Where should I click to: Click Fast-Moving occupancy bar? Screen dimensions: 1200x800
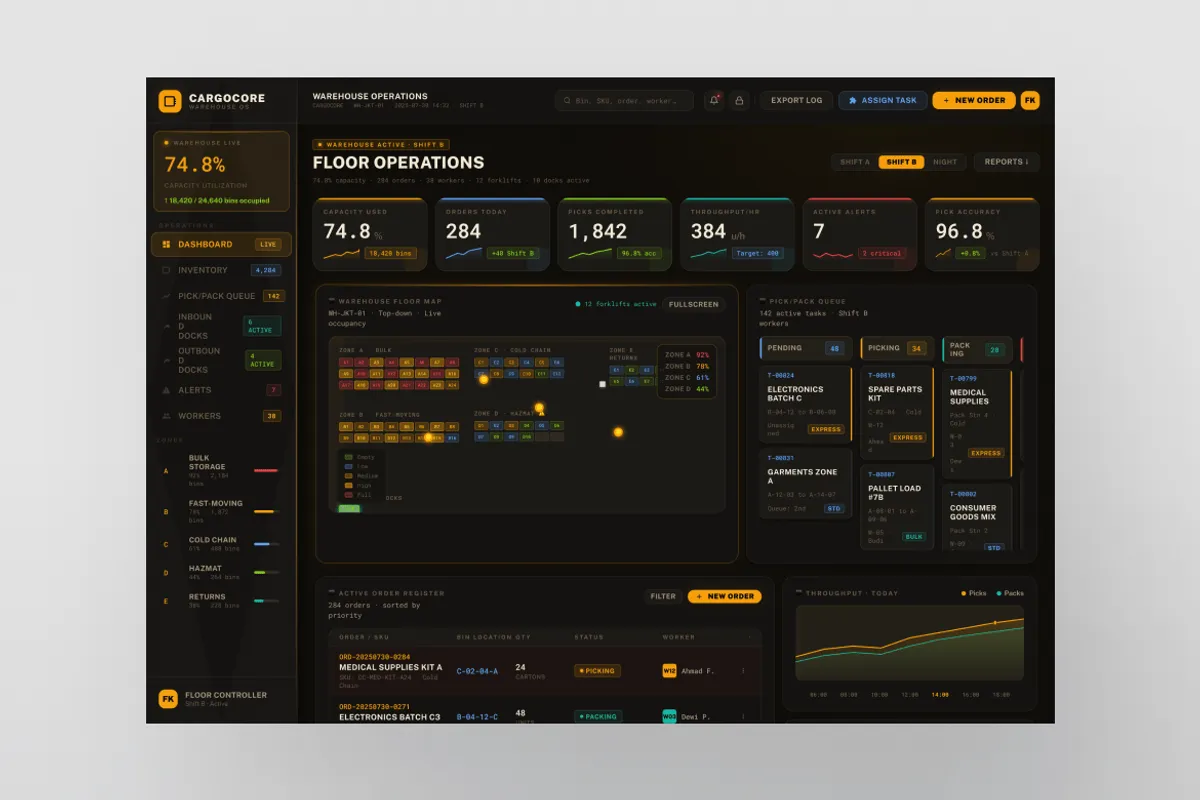(x=266, y=511)
